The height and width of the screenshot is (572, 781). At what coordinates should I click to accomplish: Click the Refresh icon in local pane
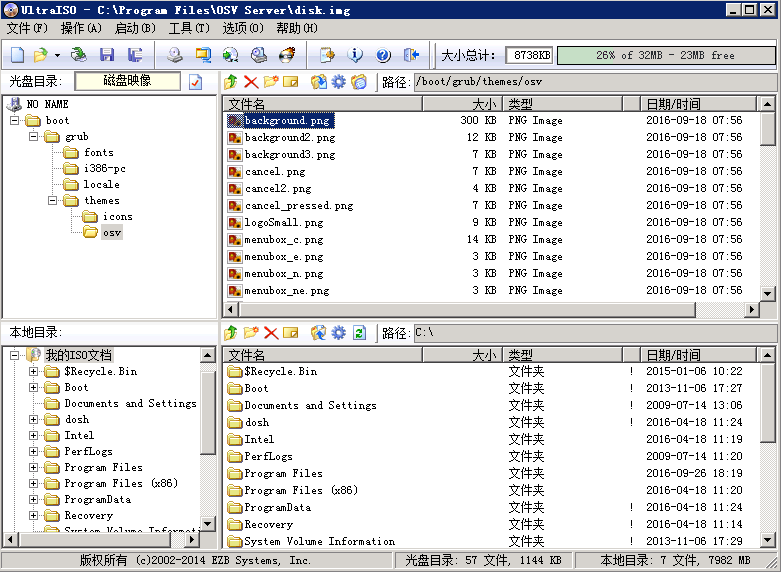[359, 332]
